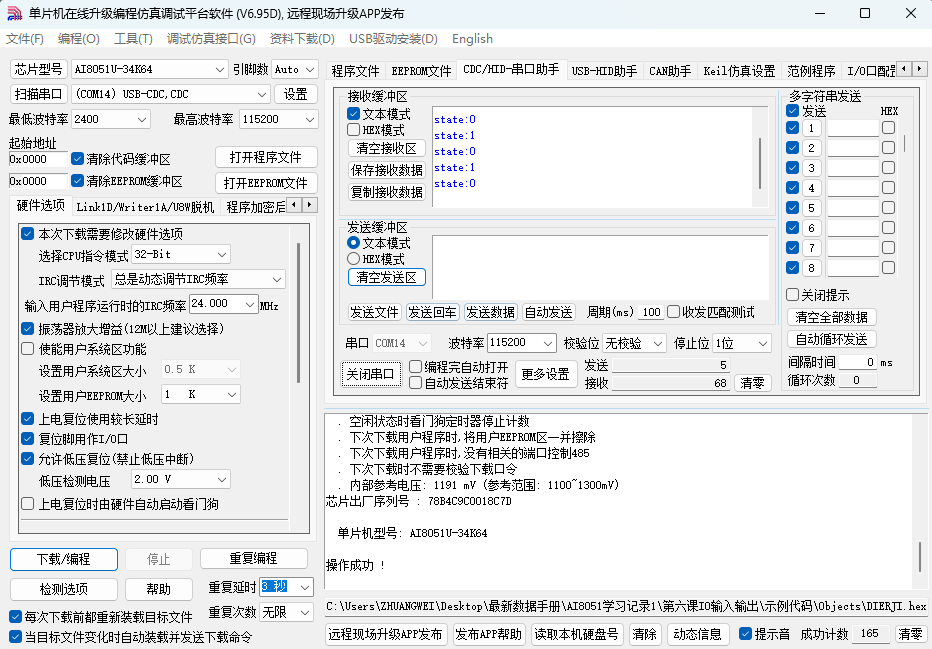Click 下载/编程 button
The image size is (932, 649).
(64, 559)
